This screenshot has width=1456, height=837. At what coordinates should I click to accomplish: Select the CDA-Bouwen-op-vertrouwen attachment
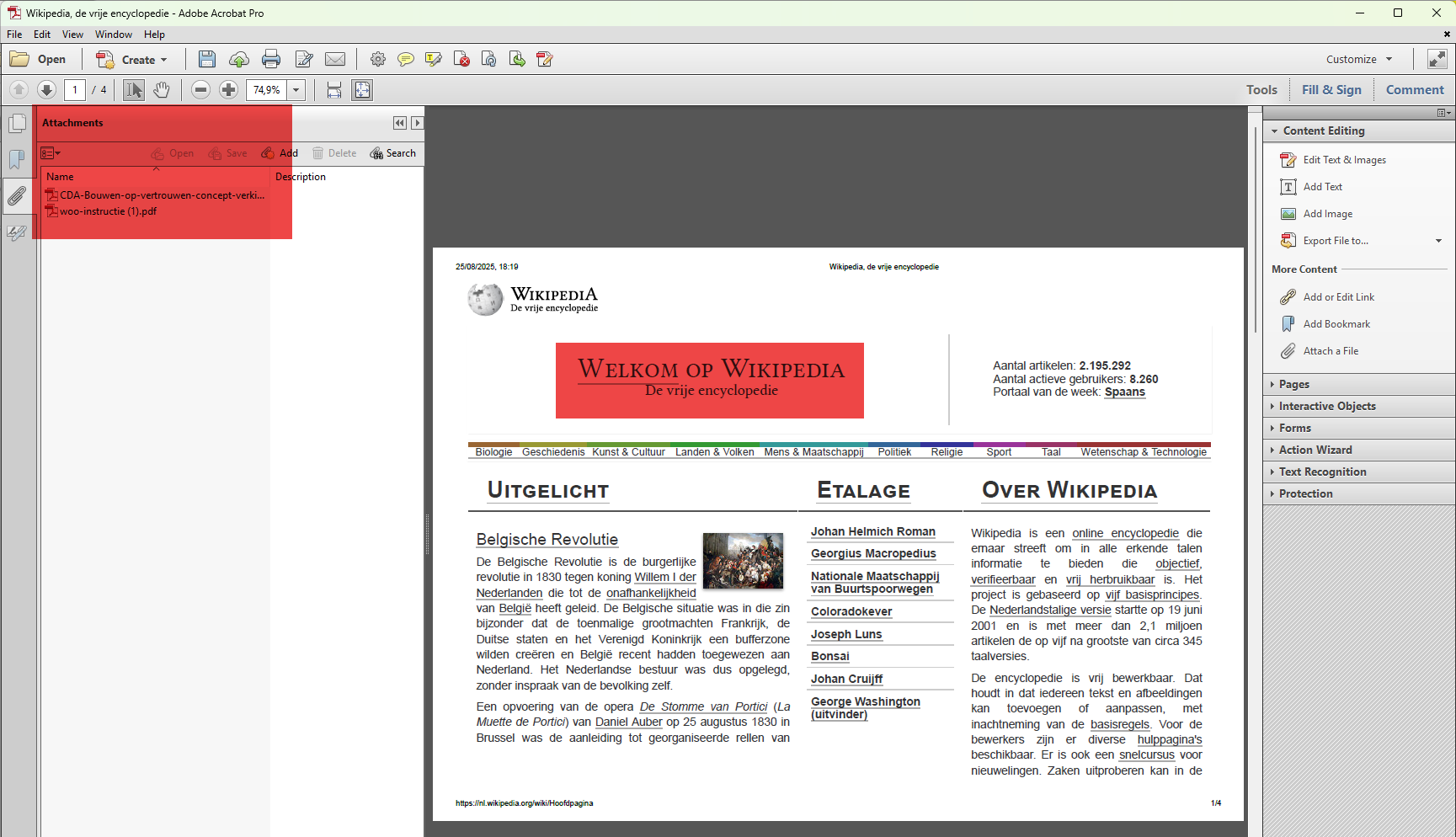tap(155, 195)
